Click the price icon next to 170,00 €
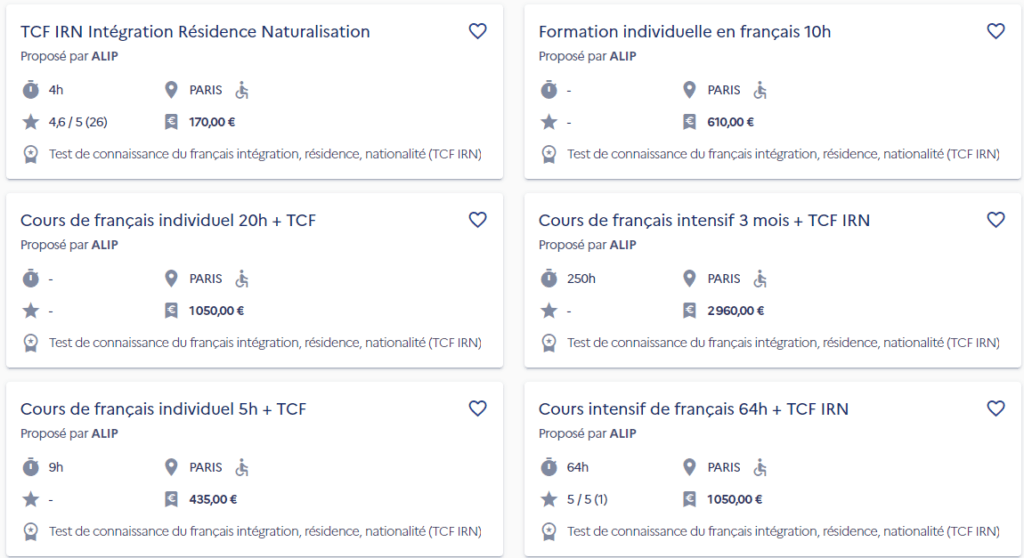The width and height of the screenshot is (1024, 558). click(171, 122)
